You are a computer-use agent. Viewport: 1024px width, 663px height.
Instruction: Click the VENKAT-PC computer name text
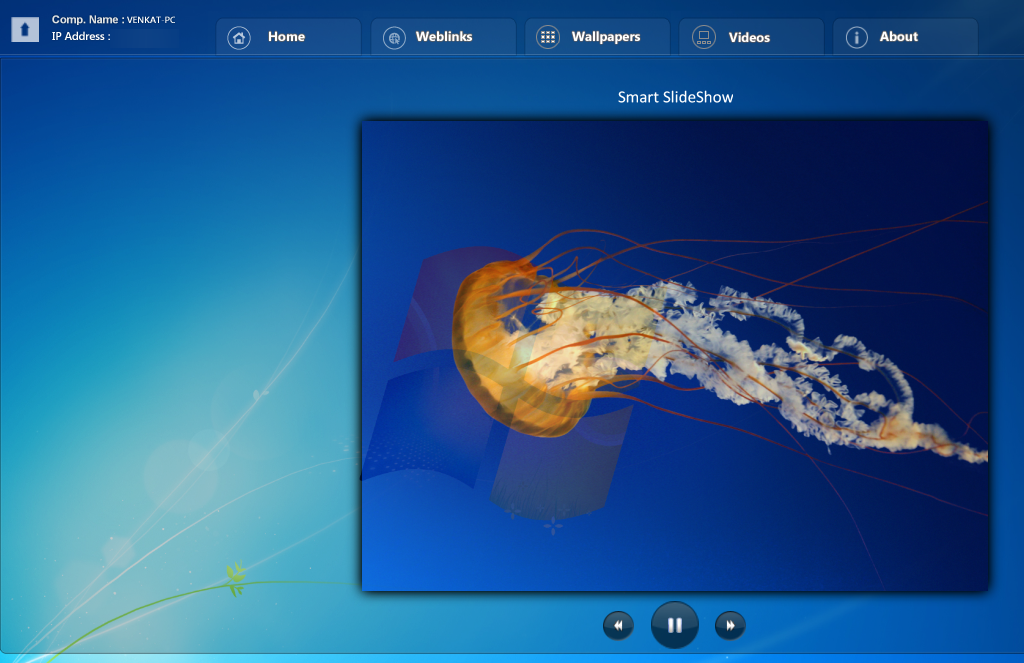click(x=151, y=20)
